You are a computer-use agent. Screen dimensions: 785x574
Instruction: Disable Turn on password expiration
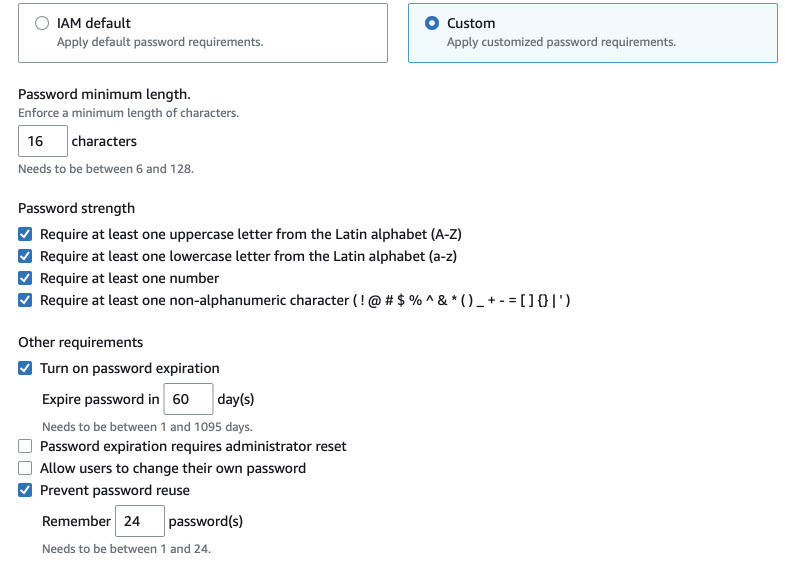(x=25, y=368)
